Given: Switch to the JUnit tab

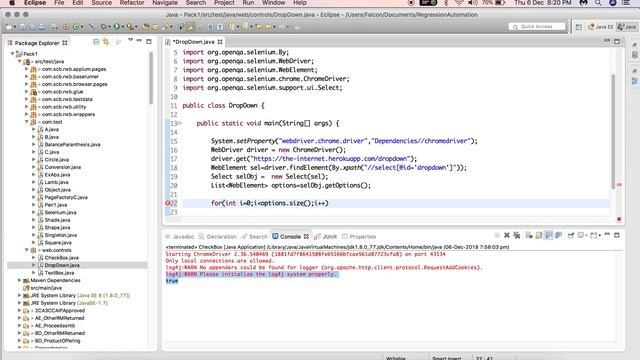Looking at the screenshot, I should pyautogui.click(x=326, y=236).
